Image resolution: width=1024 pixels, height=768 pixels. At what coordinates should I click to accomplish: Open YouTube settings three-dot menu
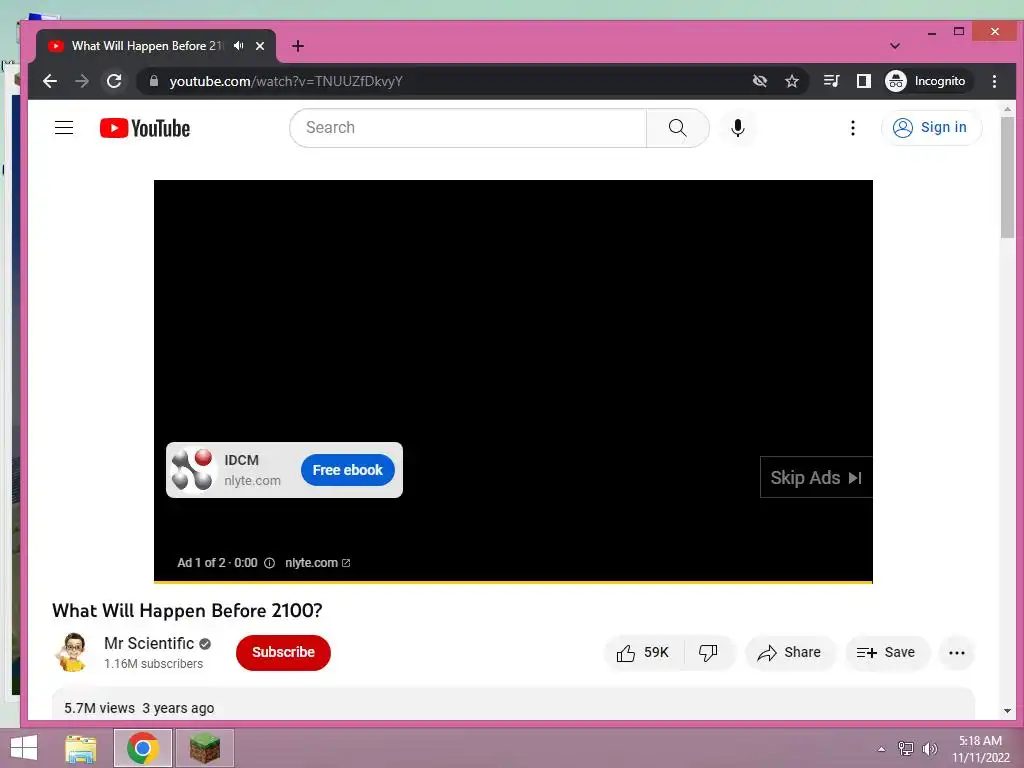852,128
